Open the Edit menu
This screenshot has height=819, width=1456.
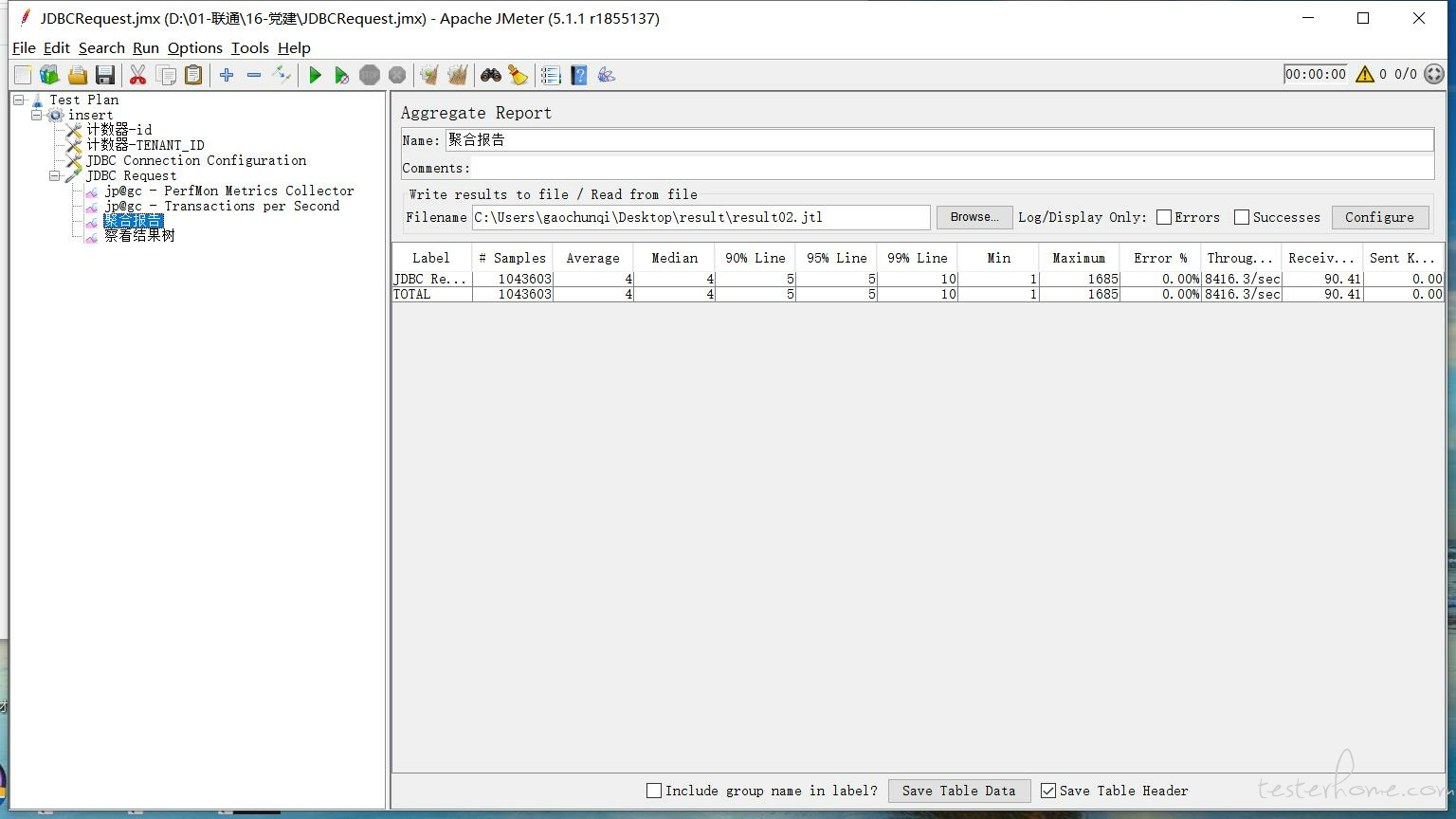pyautogui.click(x=57, y=47)
